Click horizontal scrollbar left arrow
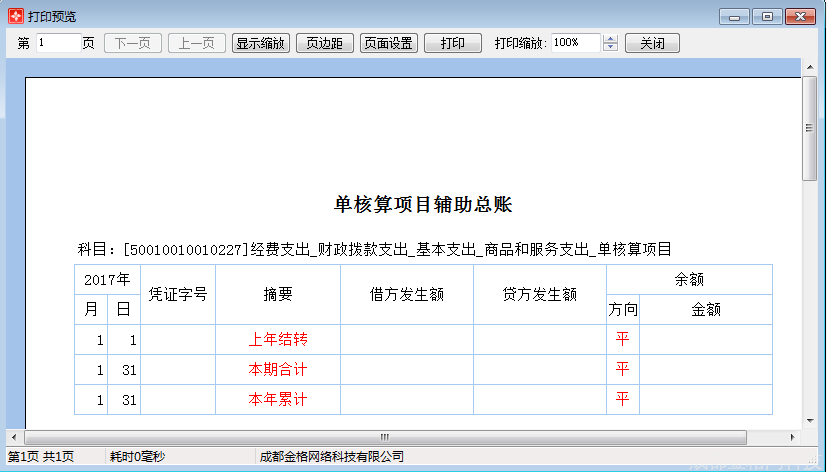The height and width of the screenshot is (472, 827). pyautogui.click(x=13, y=437)
